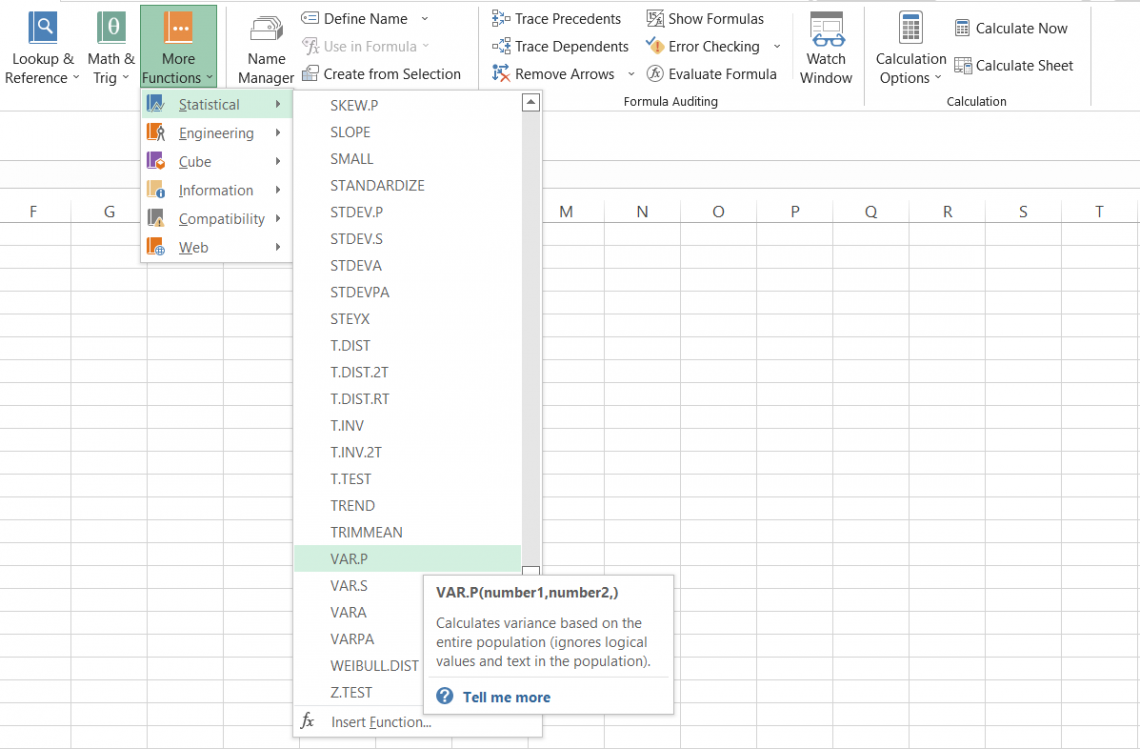Click Trace Dependents
The image size is (1140, 749).
click(560, 45)
